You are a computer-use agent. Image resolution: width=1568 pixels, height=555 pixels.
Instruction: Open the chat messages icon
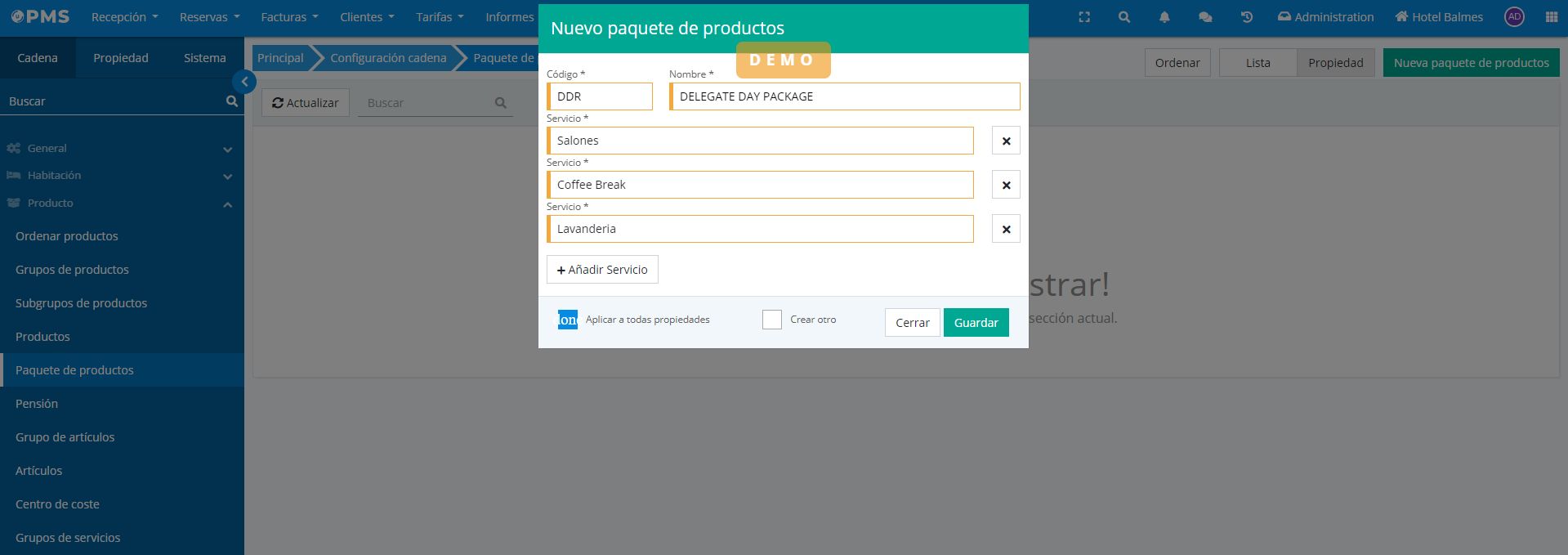(x=1204, y=17)
